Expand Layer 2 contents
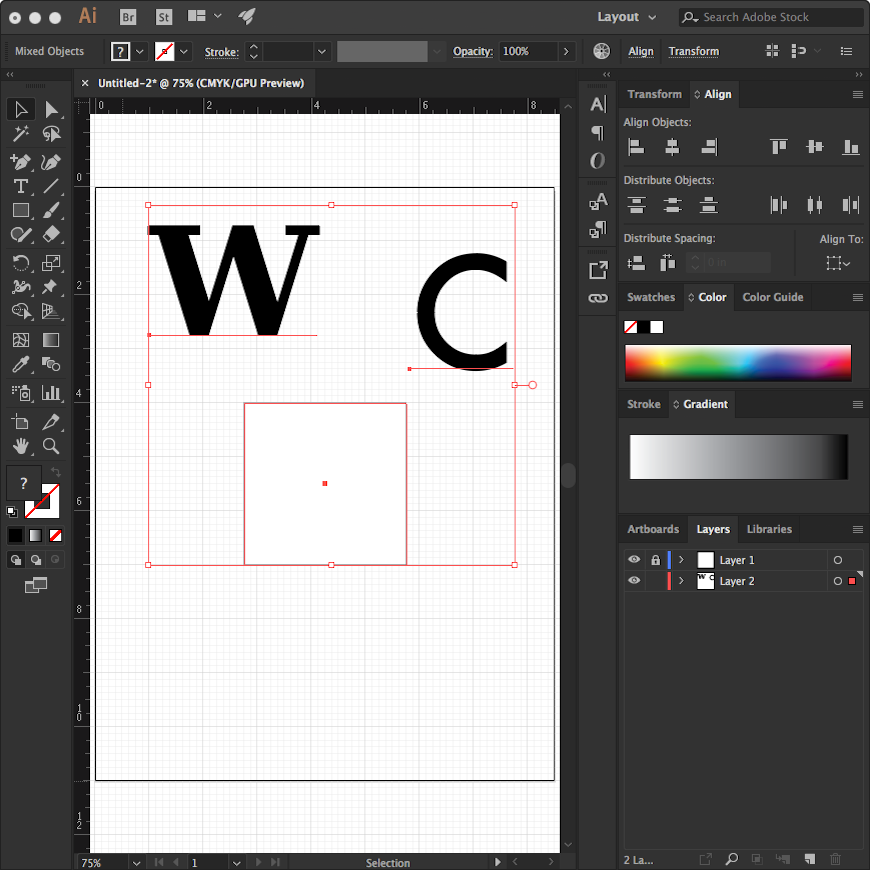Viewport: 870px width, 870px height. coord(681,581)
